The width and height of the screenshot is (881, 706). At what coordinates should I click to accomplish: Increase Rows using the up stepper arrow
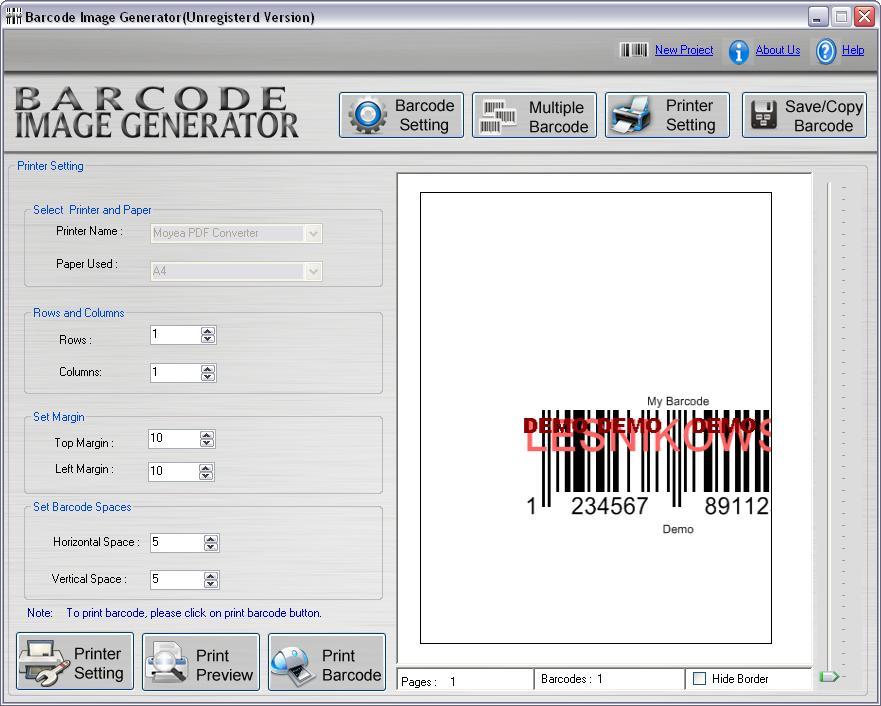(208, 330)
